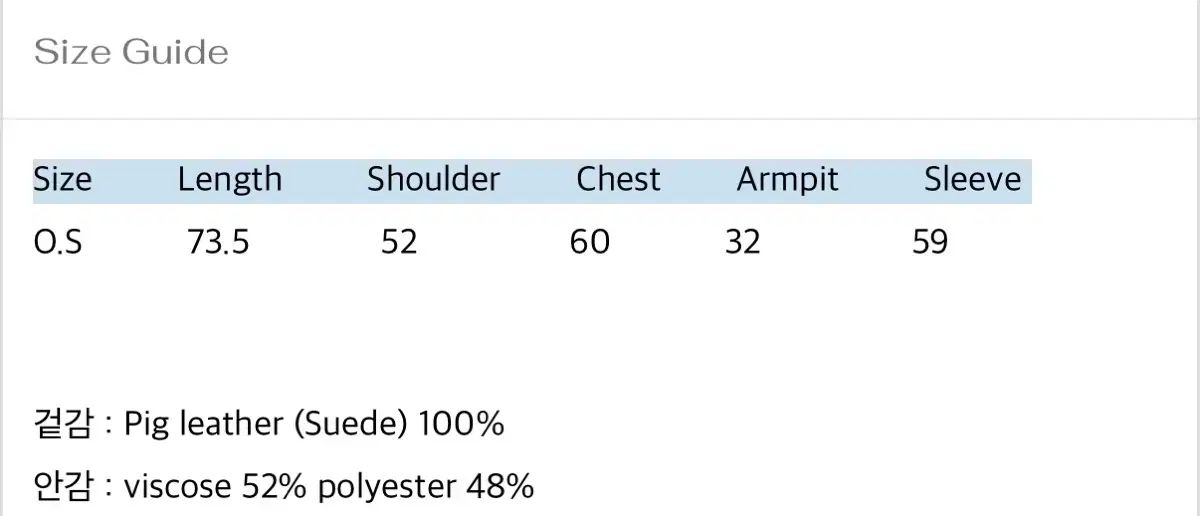Select the Size column header
Image resolution: width=1200 pixels, height=516 pixels.
tap(62, 180)
